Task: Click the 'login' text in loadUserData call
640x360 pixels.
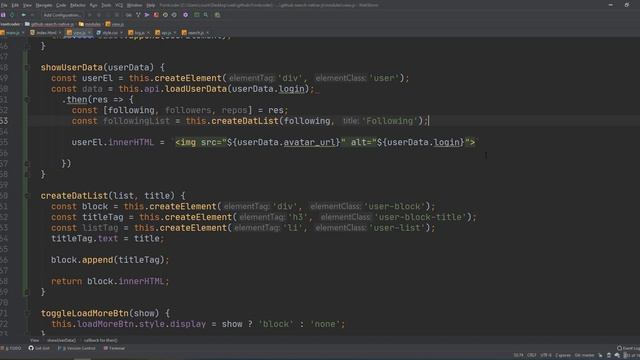Action: pos(291,89)
